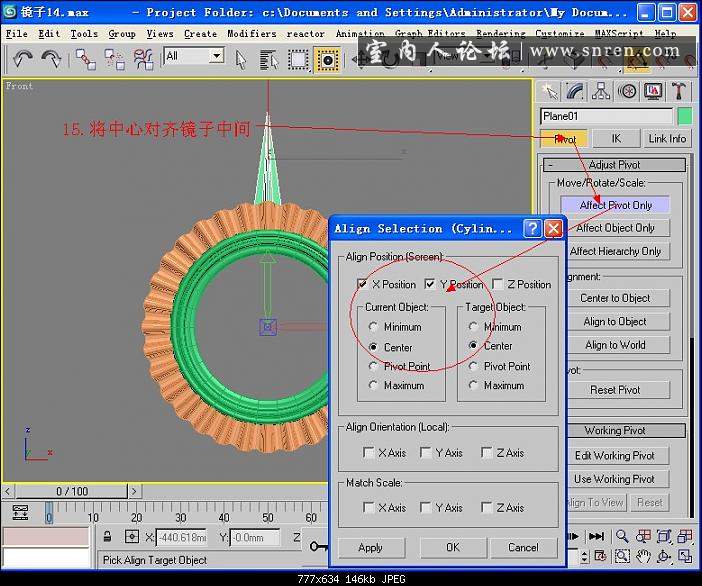Collapse the Adjust Pivot rollout
Screen dimensions: 702x586
[614, 165]
